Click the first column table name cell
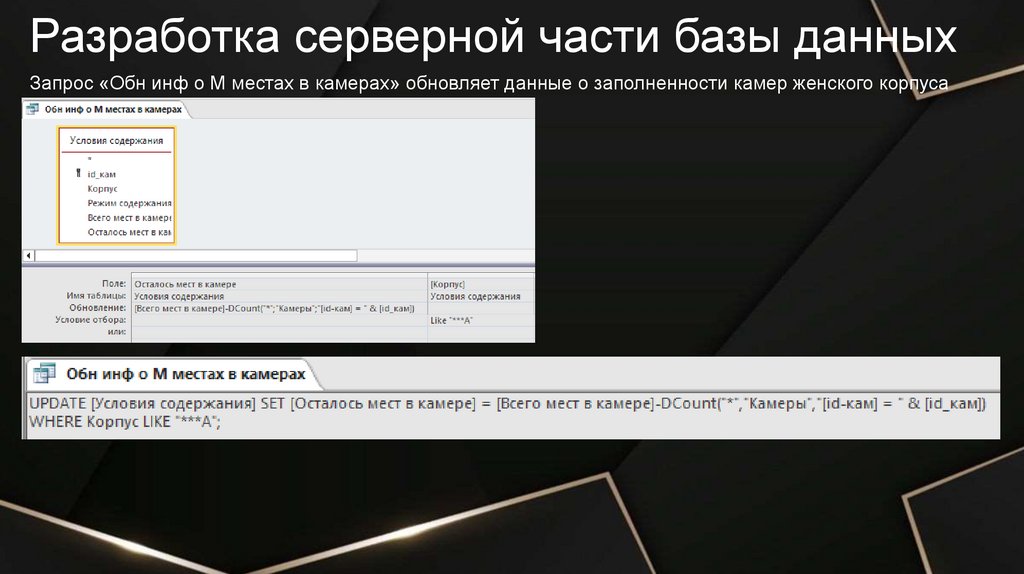Screen dimensions: 1024x574 (x=280, y=296)
